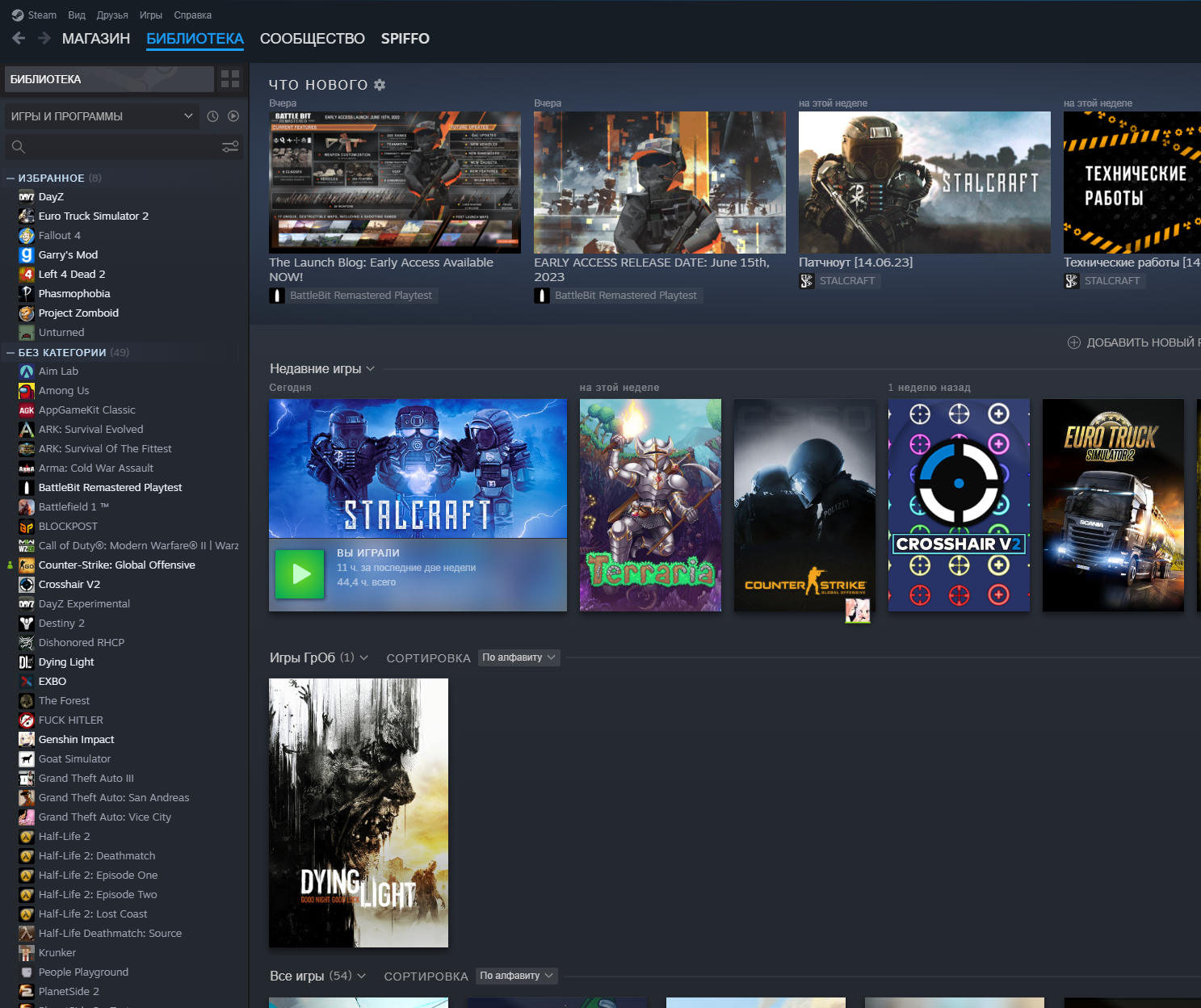Screen dimensions: 1201x1008
Task: Collapse the ИЗБРАННОЕ category
Action: (x=10, y=178)
